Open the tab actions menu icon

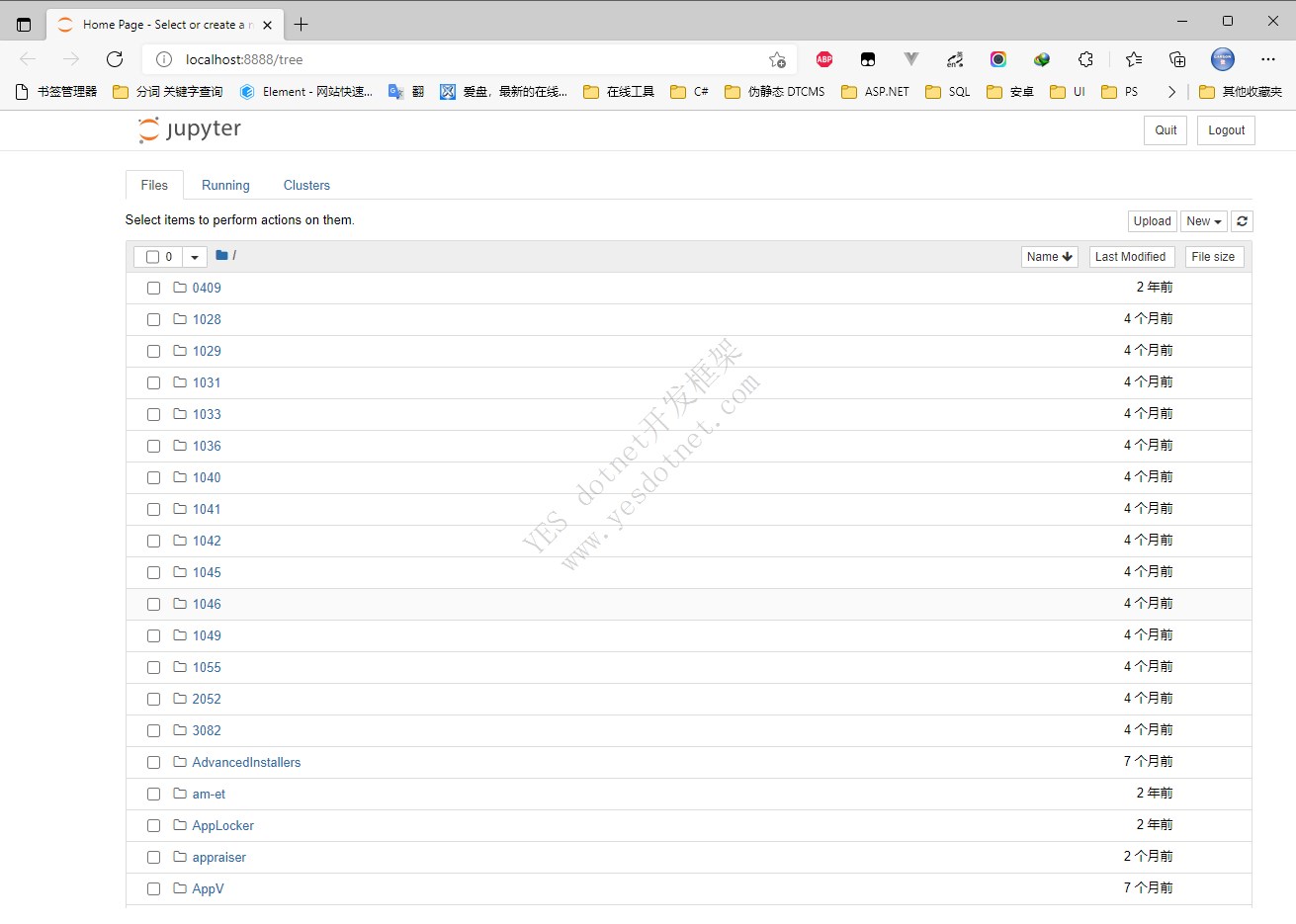click(25, 25)
